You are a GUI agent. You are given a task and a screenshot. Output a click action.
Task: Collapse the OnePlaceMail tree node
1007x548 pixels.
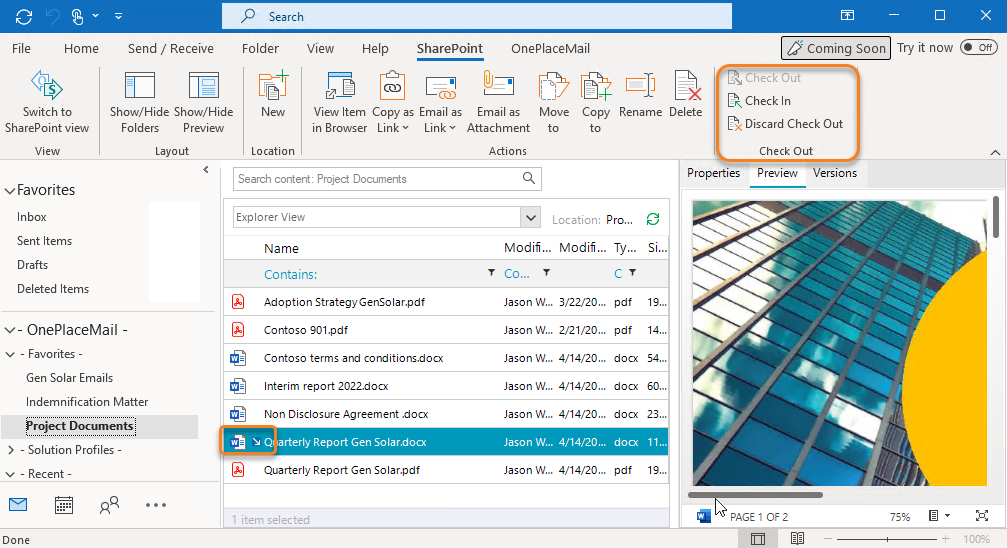point(10,330)
